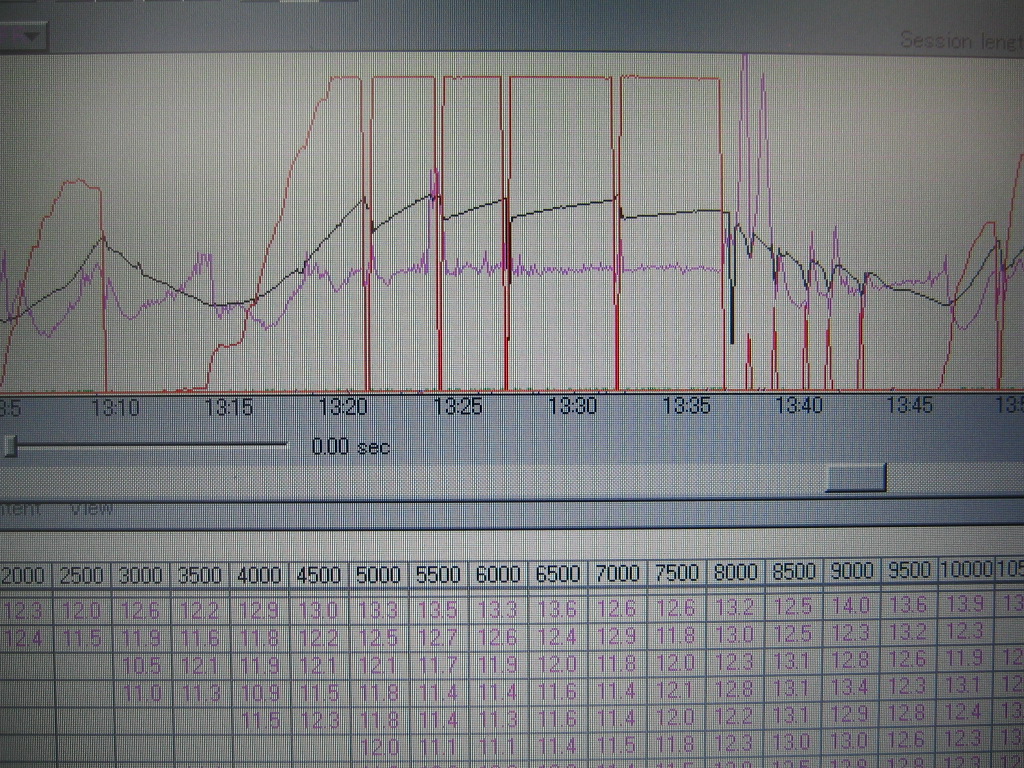1024x768 pixels.
Task: Click the 13.2 cell under 8000
Action: click(735, 608)
